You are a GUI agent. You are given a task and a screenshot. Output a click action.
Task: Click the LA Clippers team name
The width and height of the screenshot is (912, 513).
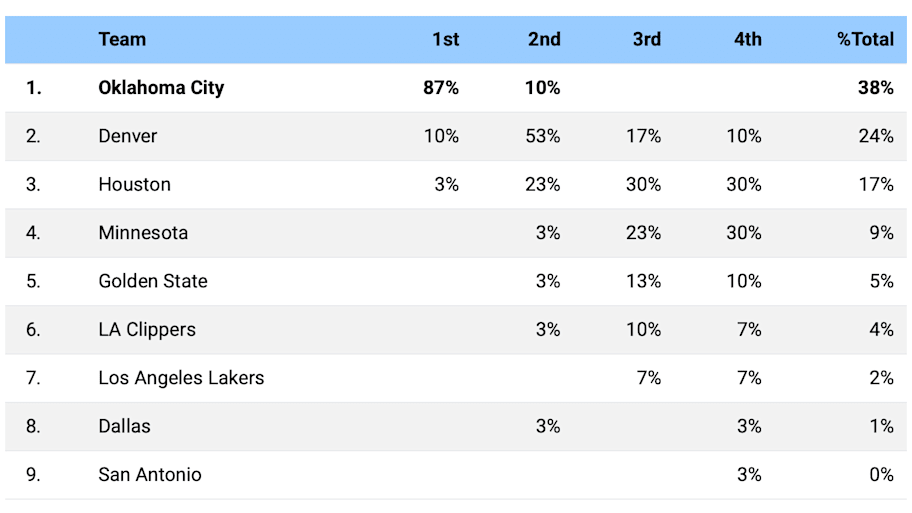click(147, 330)
